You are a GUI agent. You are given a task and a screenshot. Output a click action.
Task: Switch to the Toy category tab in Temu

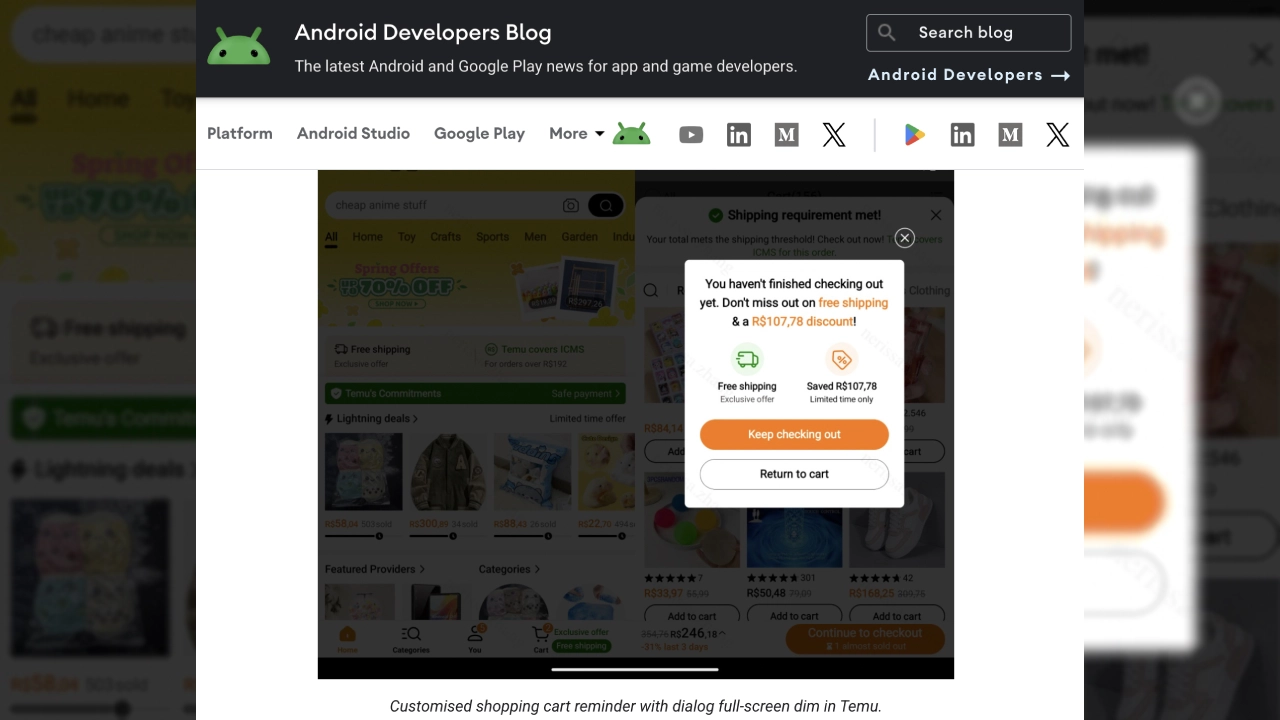(x=406, y=237)
